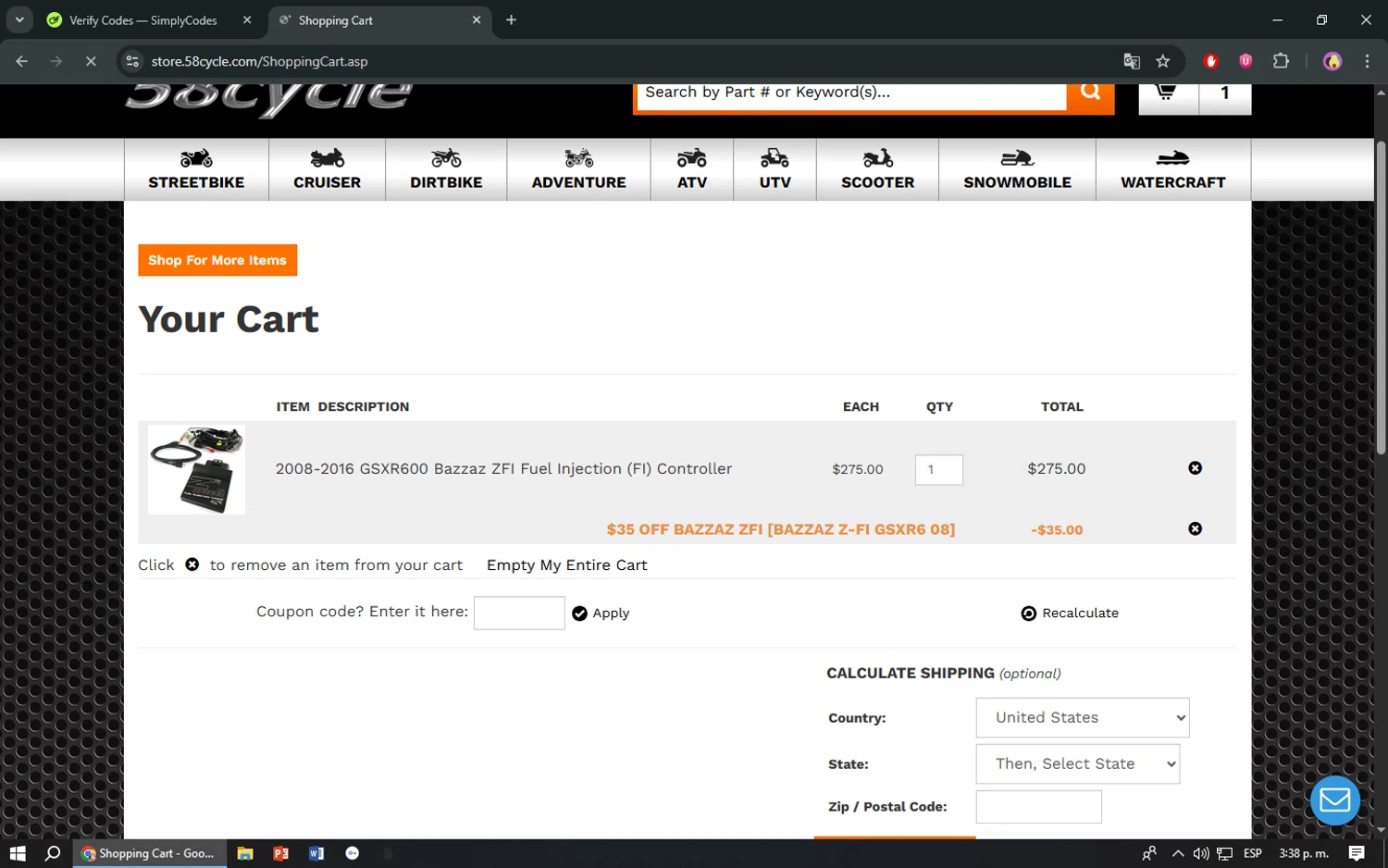Click the Bazzaz controller product thumbnail

pos(196,469)
